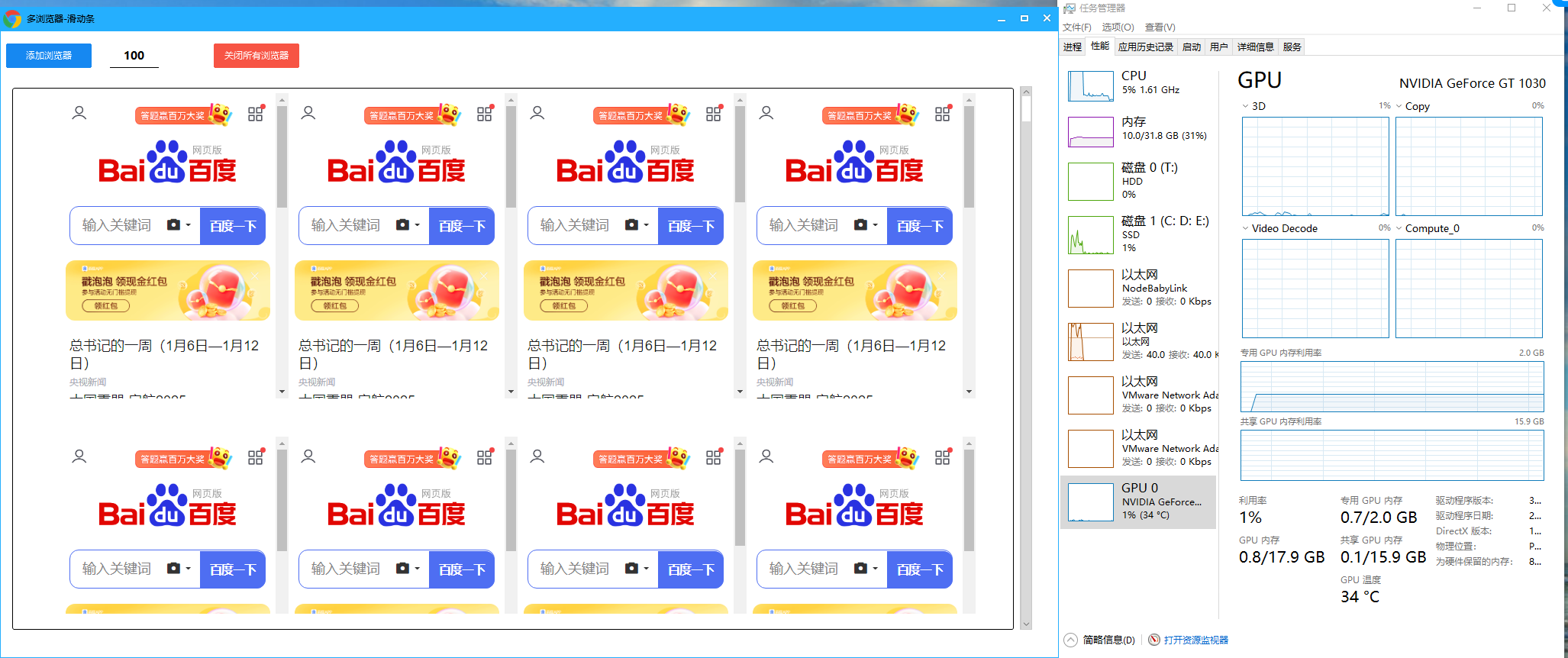Open the 查看(V) menu in Task Manager
The width and height of the screenshot is (1568, 658).
coord(1160,27)
